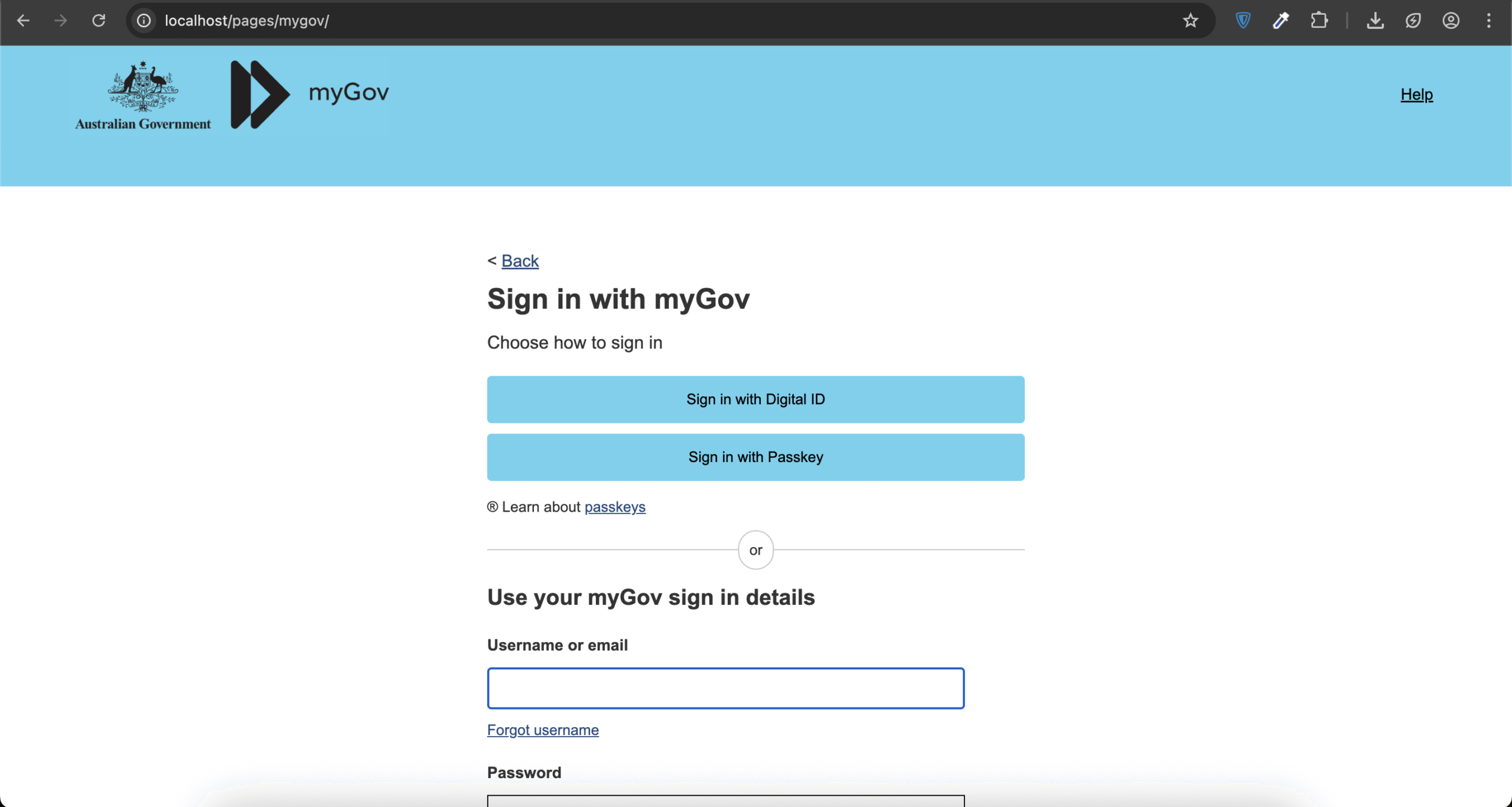Open the Chrome three-dot menu
Viewport: 1512px width, 807px height.
tap(1488, 21)
